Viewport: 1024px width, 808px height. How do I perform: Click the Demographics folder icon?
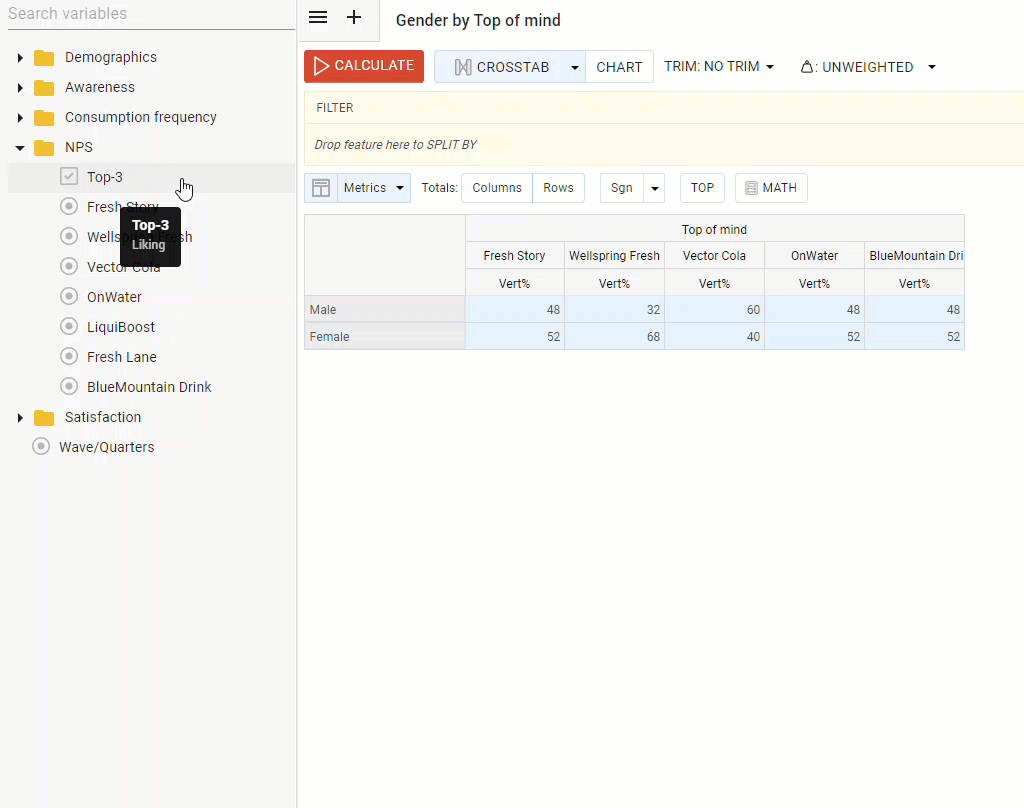[x=42, y=57]
